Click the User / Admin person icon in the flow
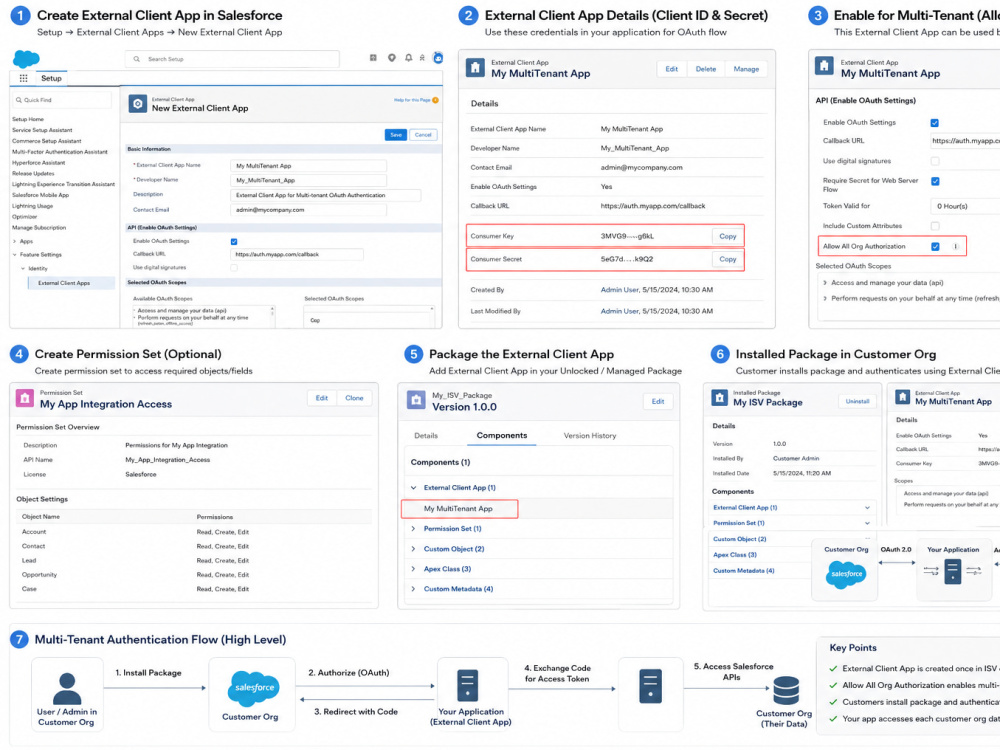Image resolution: width=1000 pixels, height=750 pixels. coord(66,689)
